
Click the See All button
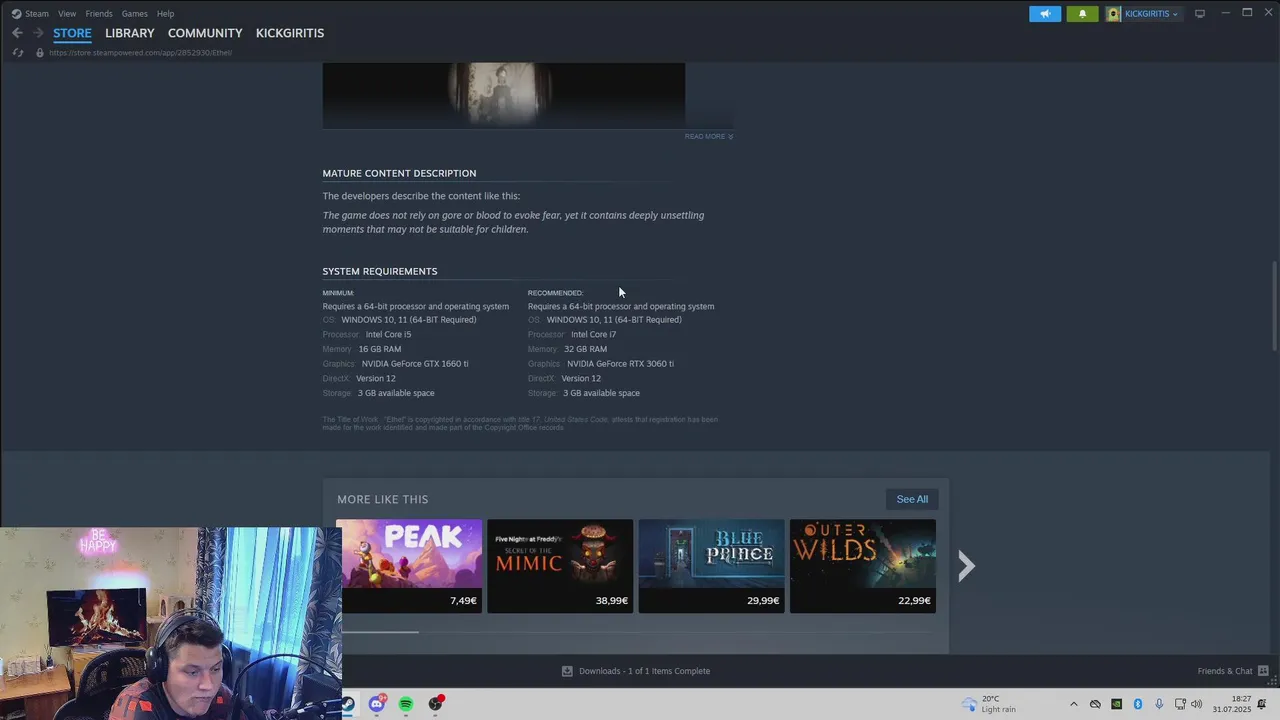pyautogui.click(x=912, y=499)
